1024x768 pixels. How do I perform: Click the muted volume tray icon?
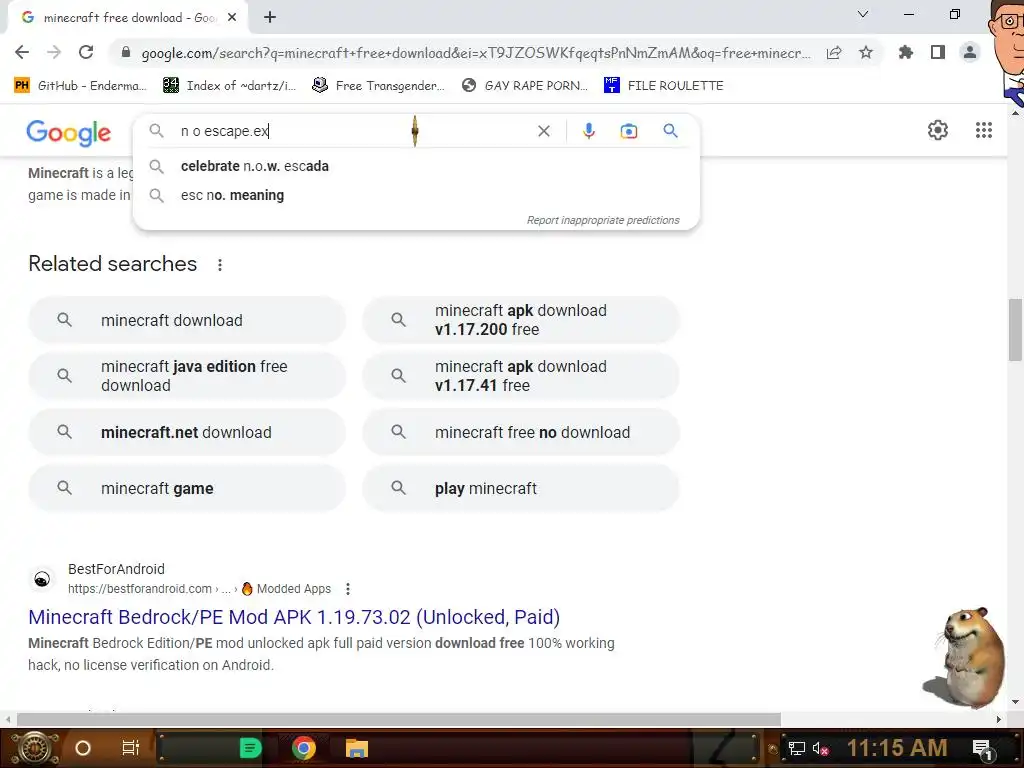click(x=820, y=748)
